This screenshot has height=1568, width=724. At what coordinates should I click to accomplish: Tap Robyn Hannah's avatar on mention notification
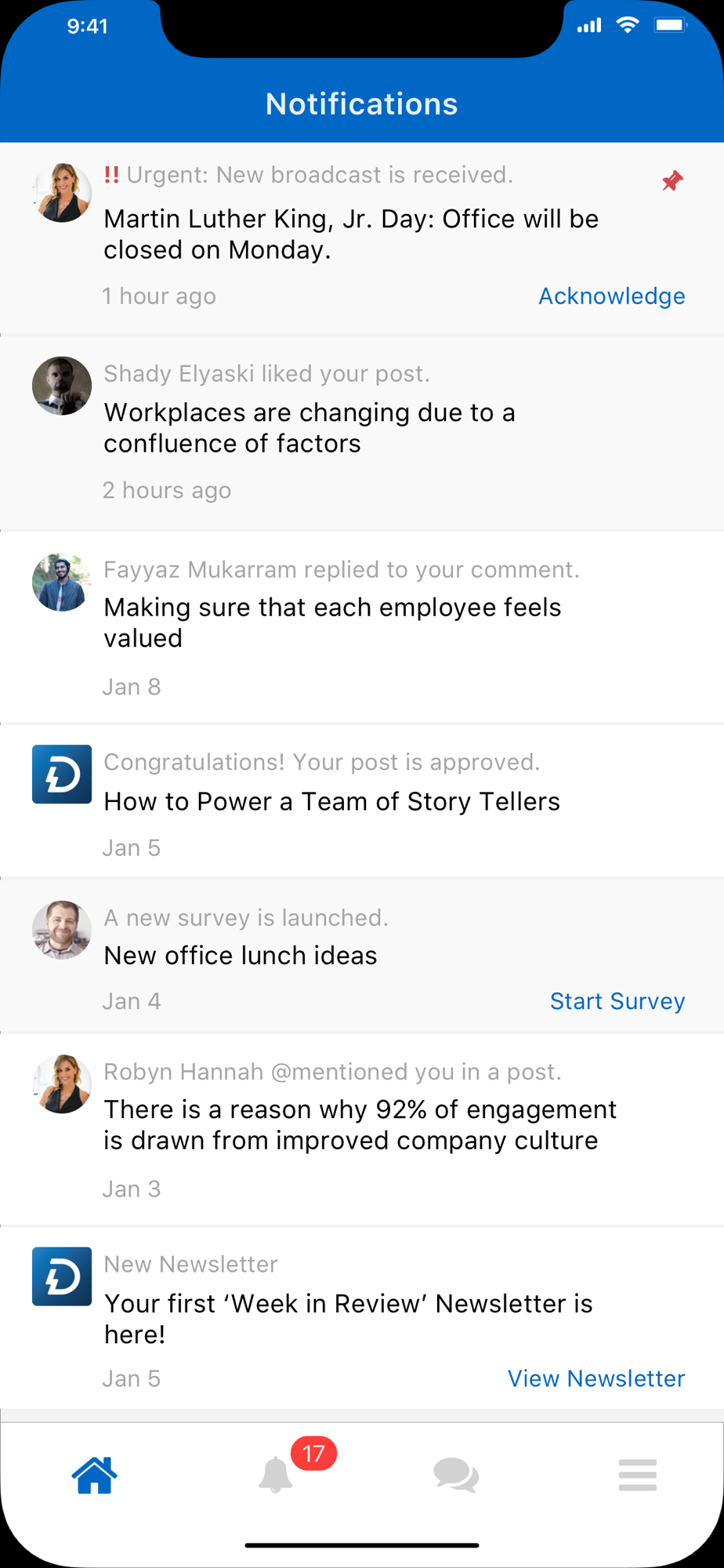point(62,1083)
